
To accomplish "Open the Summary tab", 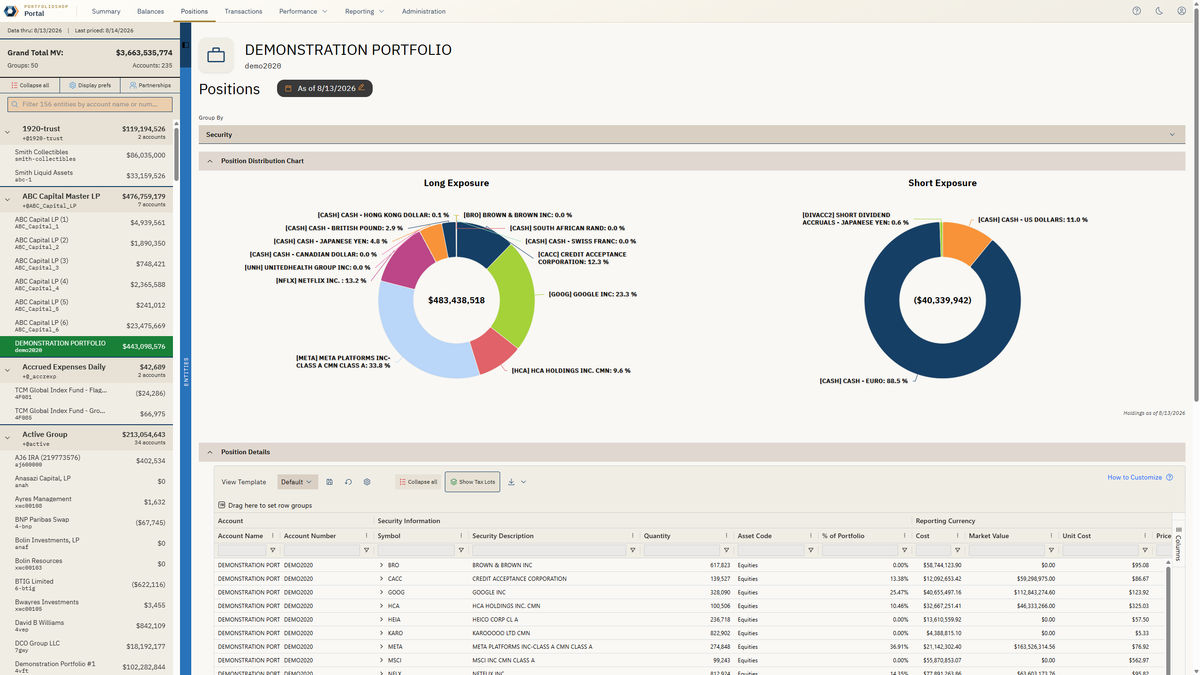I will tap(106, 11).
